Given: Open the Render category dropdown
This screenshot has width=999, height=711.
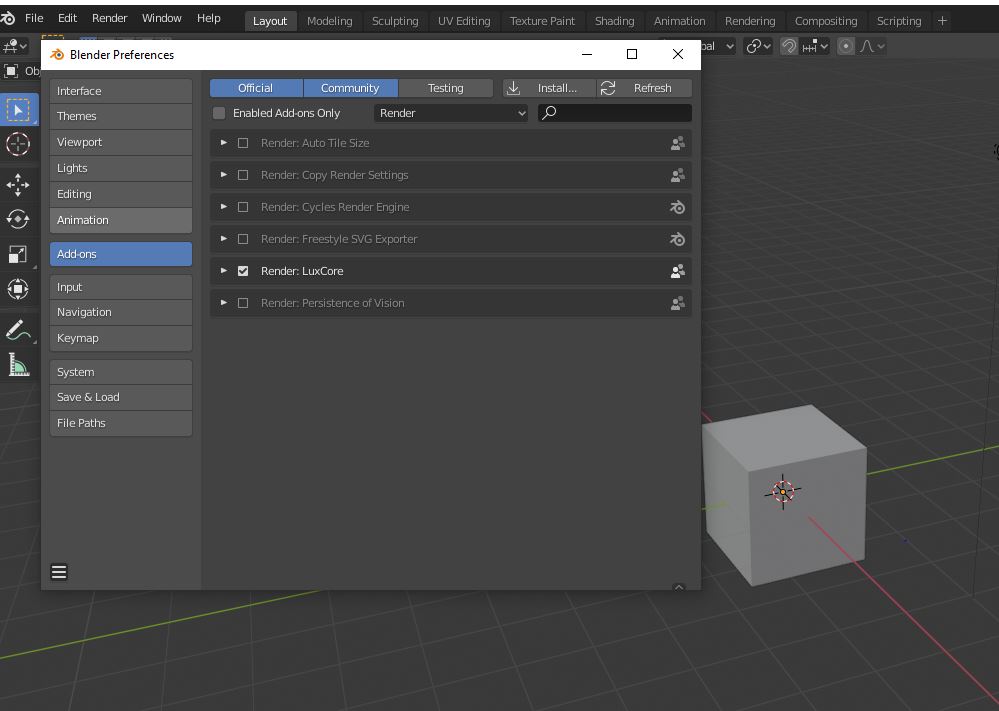Looking at the screenshot, I should coord(451,113).
